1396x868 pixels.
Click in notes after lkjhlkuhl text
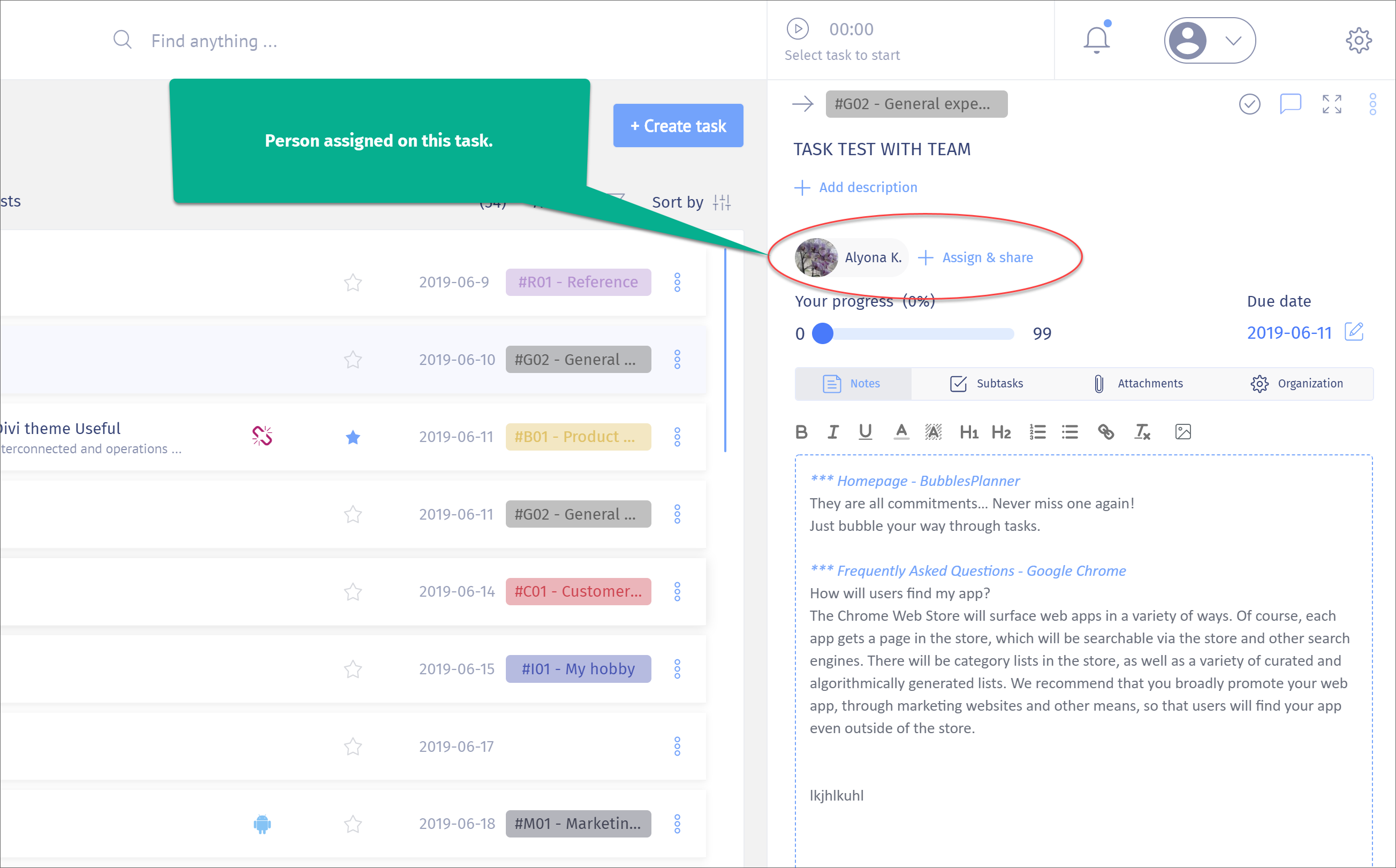pos(866,796)
